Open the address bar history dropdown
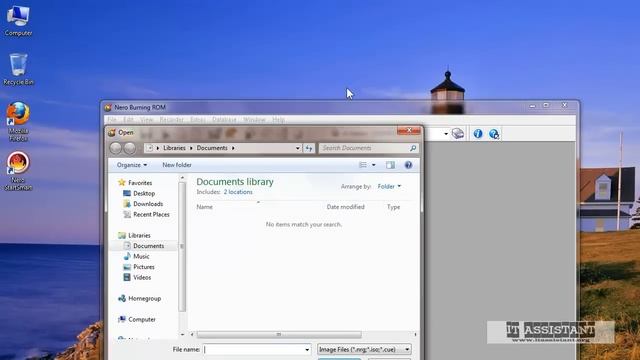Image resolution: width=640 pixels, height=360 pixels. [298, 148]
